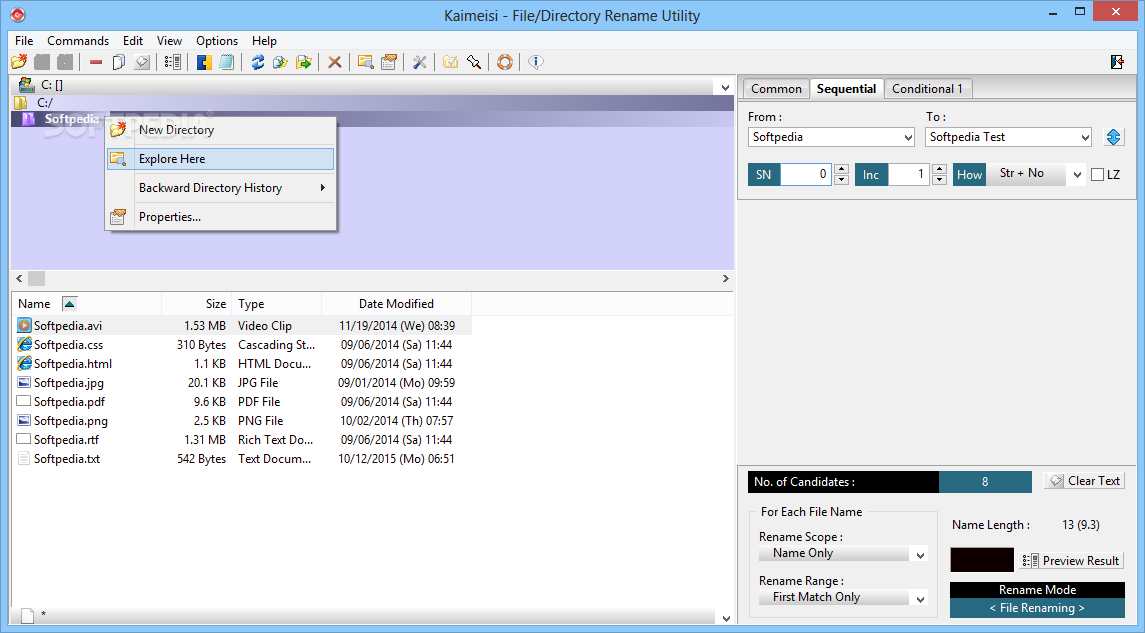Click the copy pages toolbar icon

119,62
